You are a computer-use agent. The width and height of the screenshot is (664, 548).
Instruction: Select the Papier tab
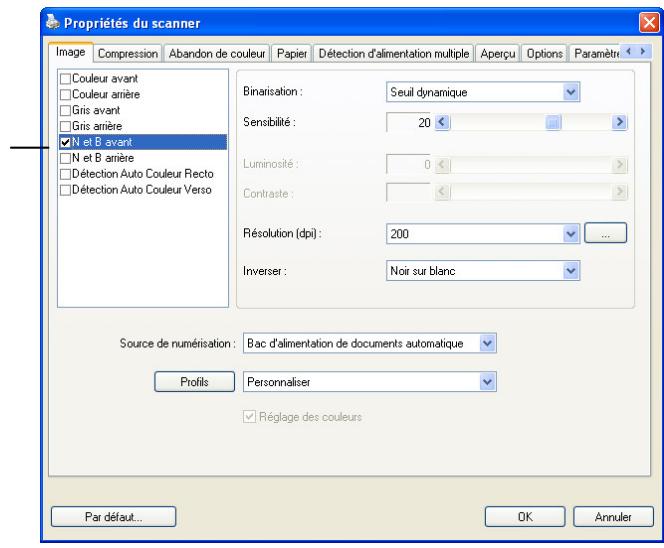(x=292, y=54)
